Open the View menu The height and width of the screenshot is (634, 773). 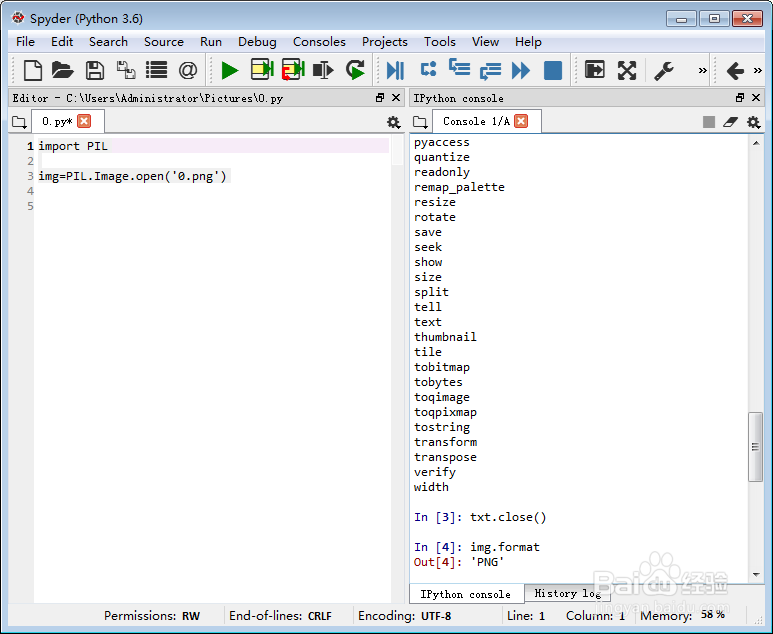[486, 42]
